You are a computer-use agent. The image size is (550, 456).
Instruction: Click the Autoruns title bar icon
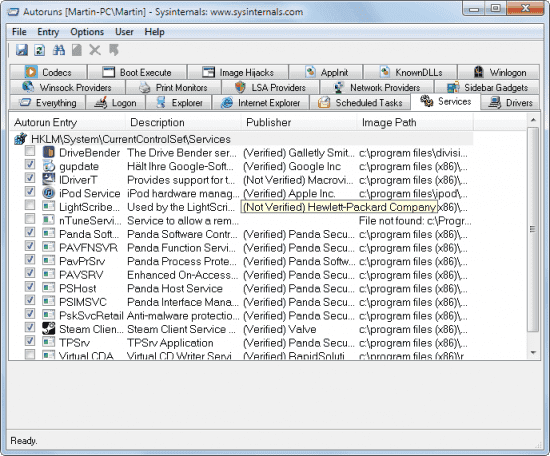point(14,12)
